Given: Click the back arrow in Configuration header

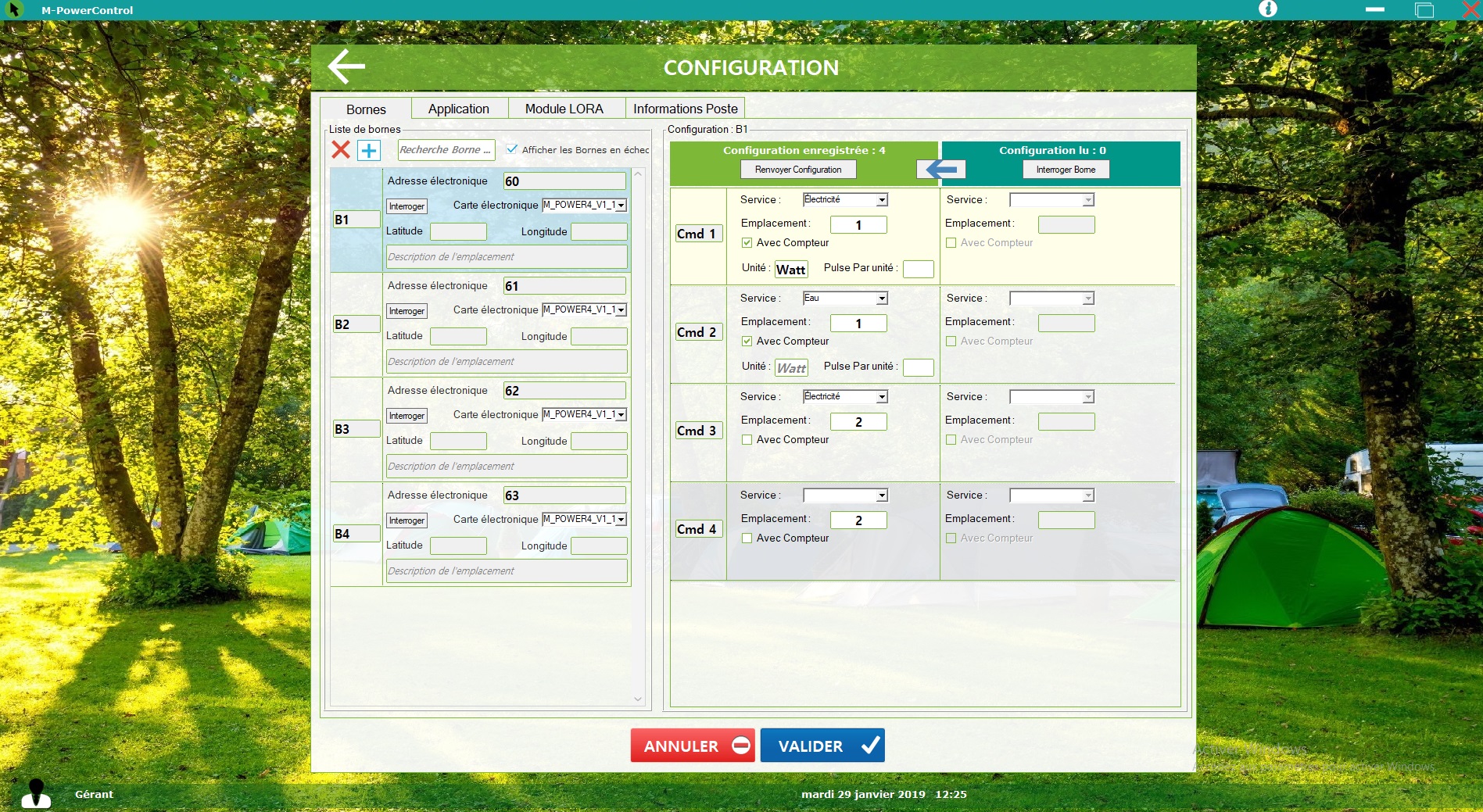Looking at the screenshot, I should click(x=346, y=66).
